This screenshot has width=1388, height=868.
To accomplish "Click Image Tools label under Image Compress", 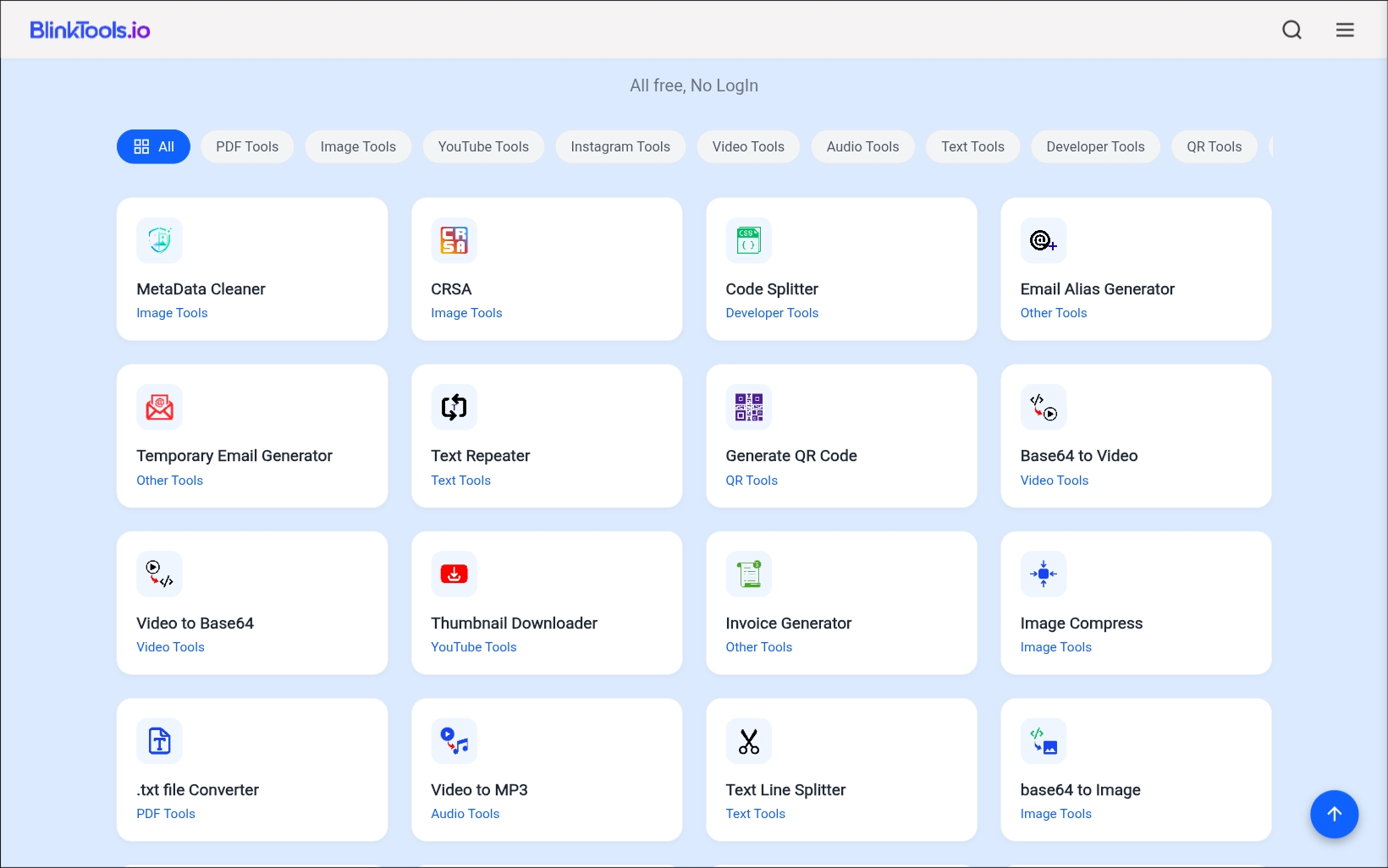I will click(x=1055, y=647).
